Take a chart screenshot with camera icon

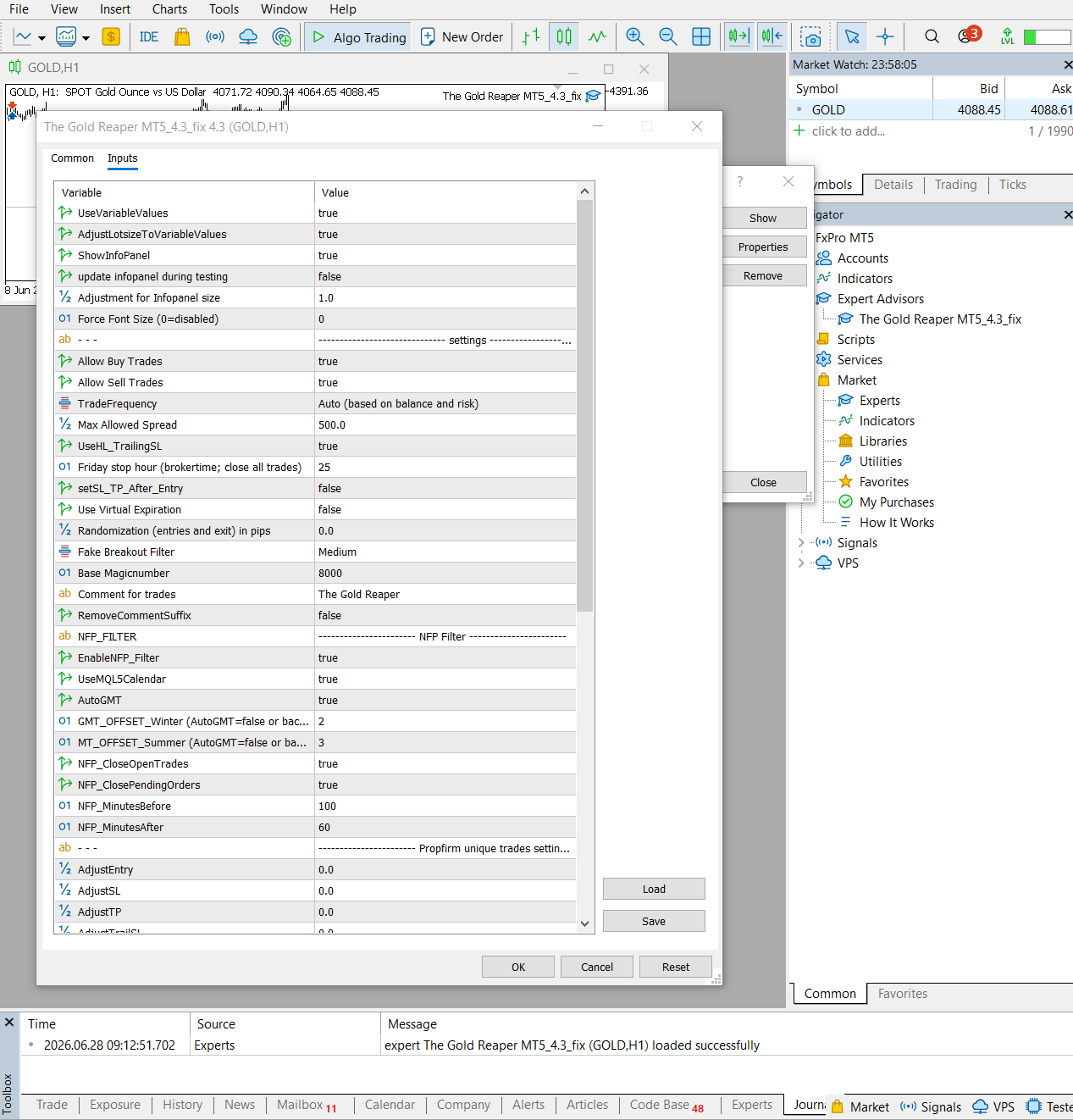(810, 36)
